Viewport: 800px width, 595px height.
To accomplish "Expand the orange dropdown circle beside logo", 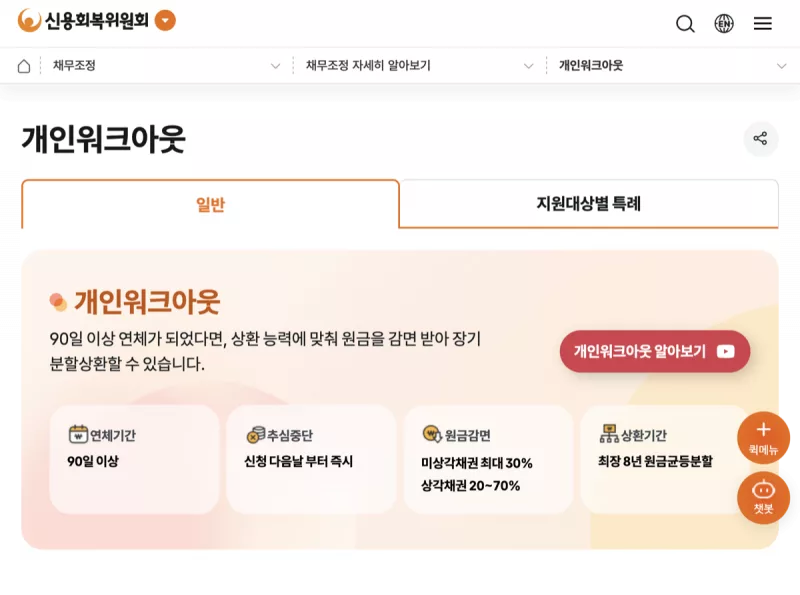I will tap(165, 21).
